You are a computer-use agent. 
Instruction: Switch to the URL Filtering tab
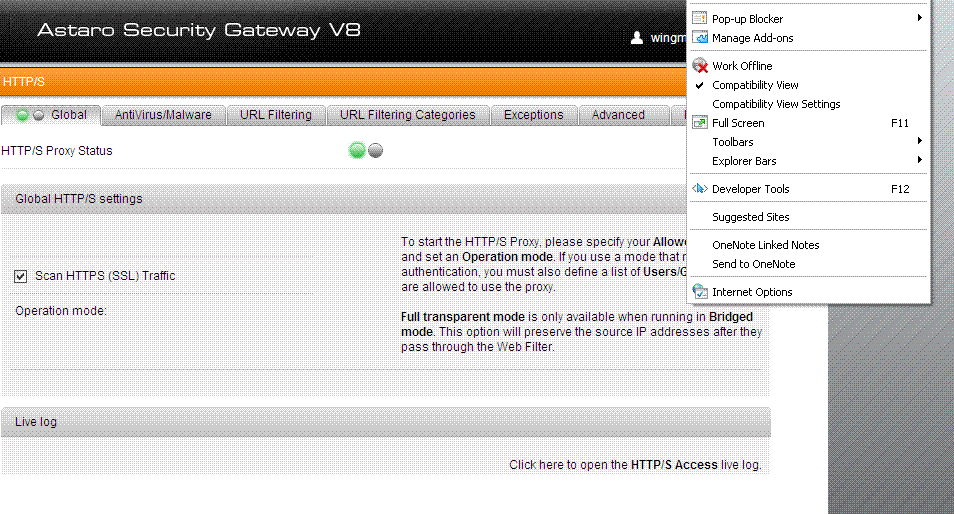point(276,115)
